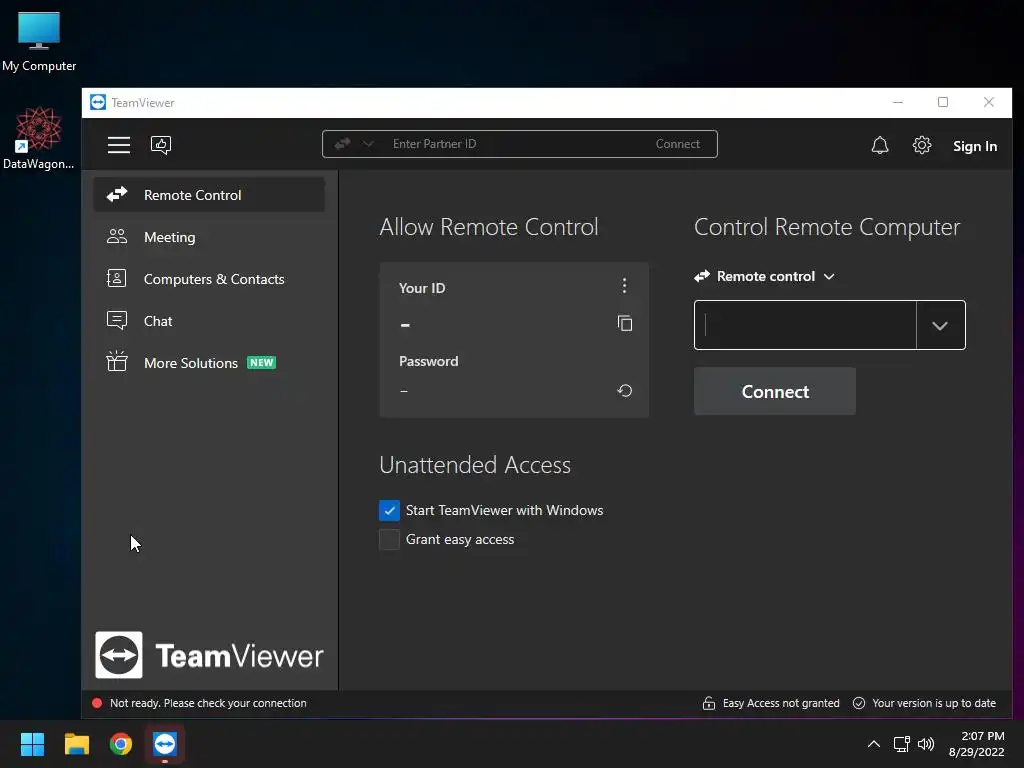Open TeamViewer settings gear
The height and width of the screenshot is (768, 1024).
[x=921, y=145]
